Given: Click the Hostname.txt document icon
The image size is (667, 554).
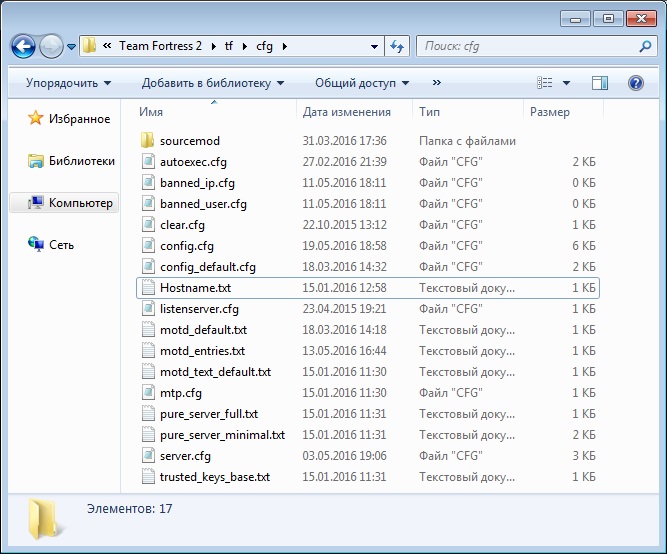Looking at the screenshot, I should click(148, 288).
